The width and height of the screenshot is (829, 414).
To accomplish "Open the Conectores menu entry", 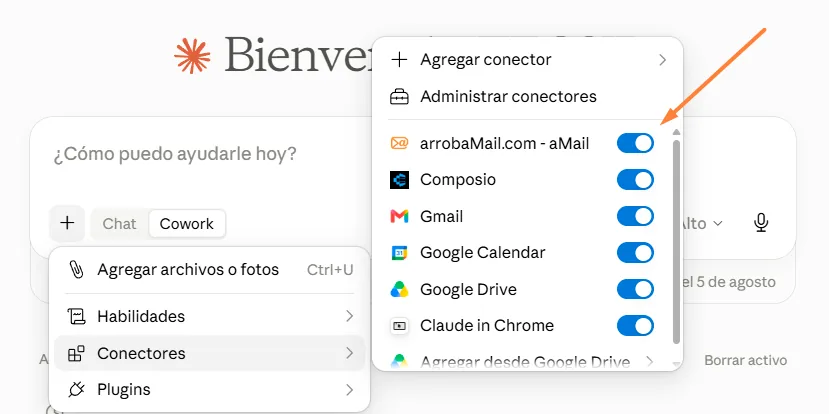I will [x=209, y=353].
